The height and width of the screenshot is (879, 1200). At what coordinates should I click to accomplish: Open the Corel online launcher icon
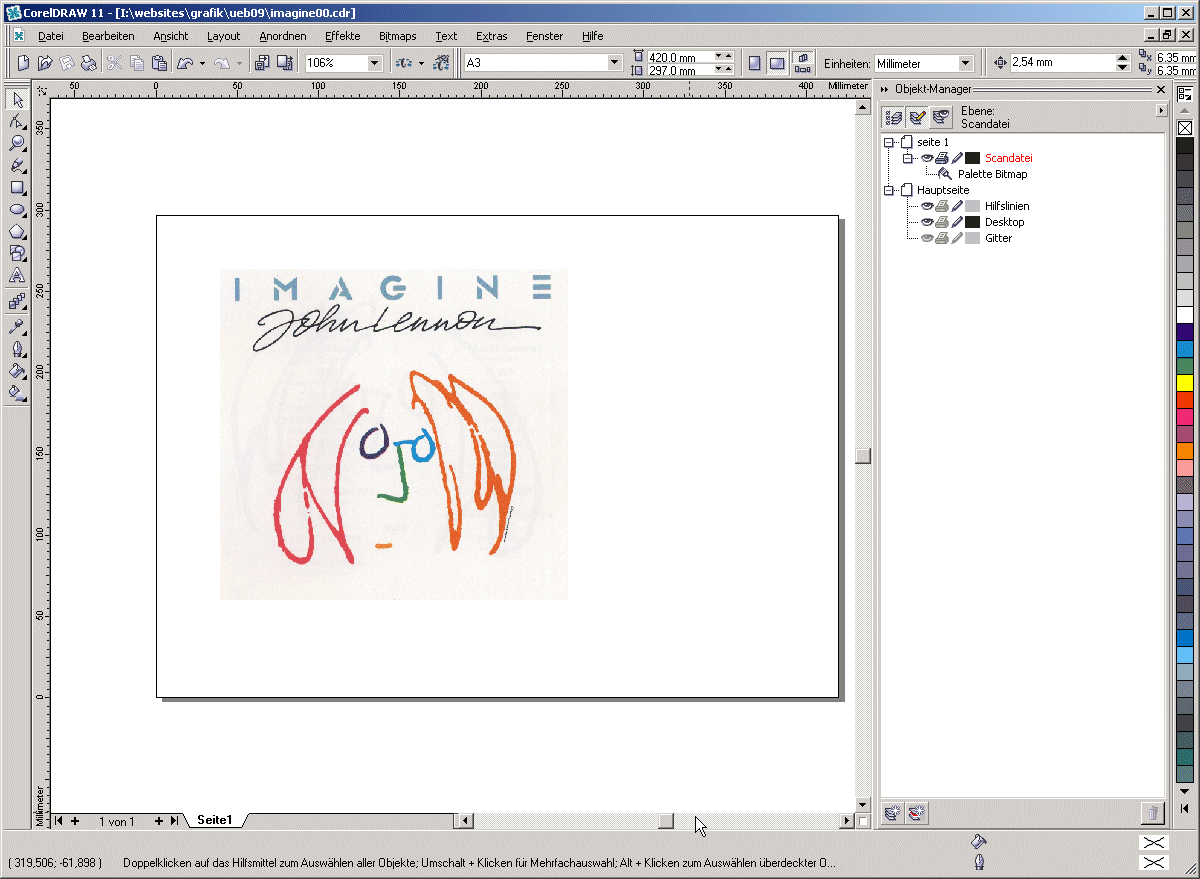click(441, 63)
